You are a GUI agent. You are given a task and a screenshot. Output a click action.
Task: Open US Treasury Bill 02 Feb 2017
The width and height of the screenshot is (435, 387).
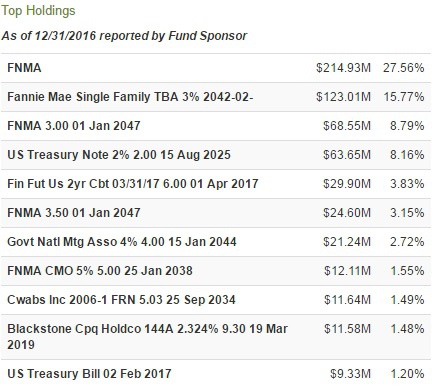pos(89,374)
